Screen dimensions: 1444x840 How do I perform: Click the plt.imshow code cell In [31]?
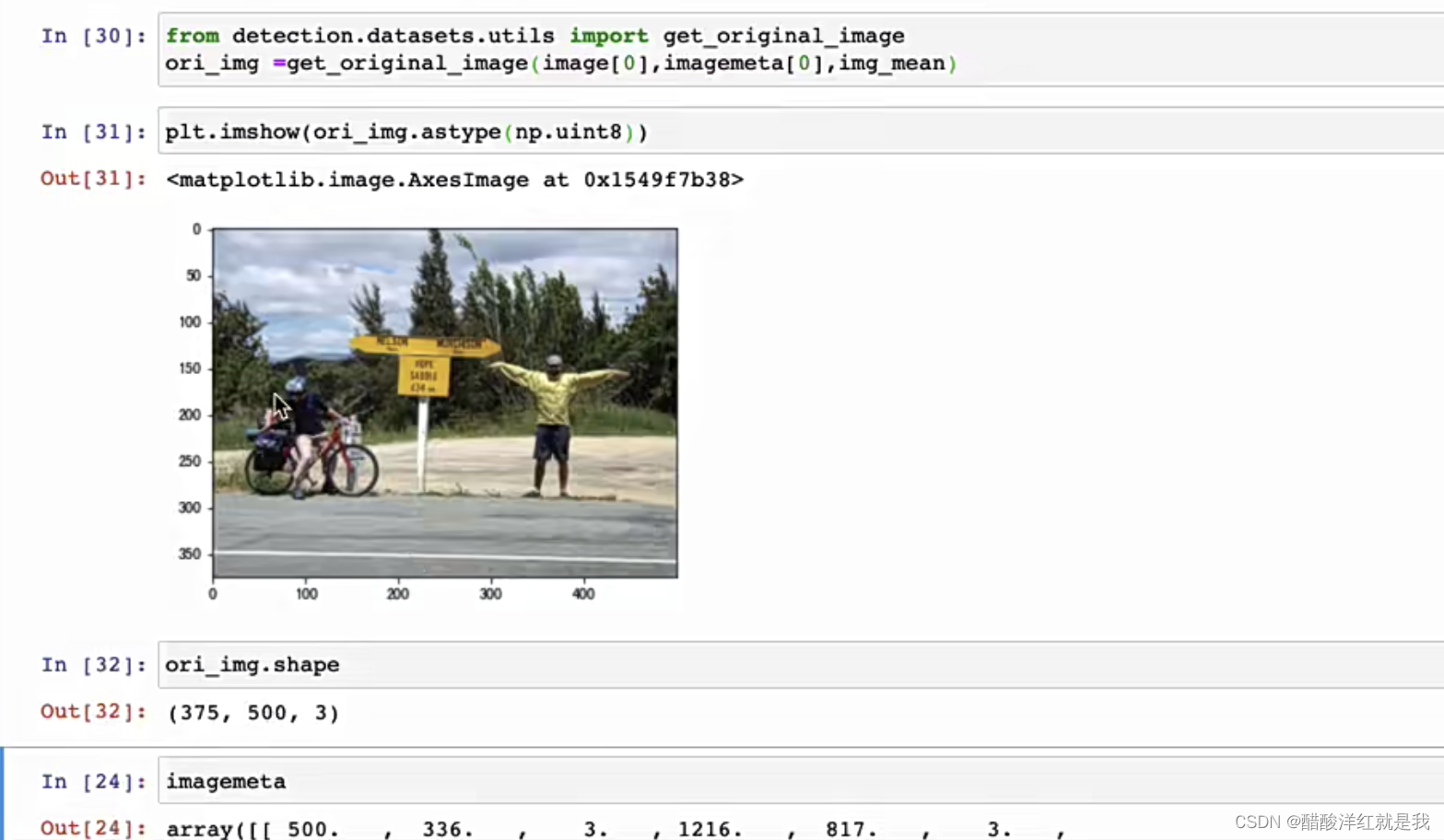tap(801, 132)
